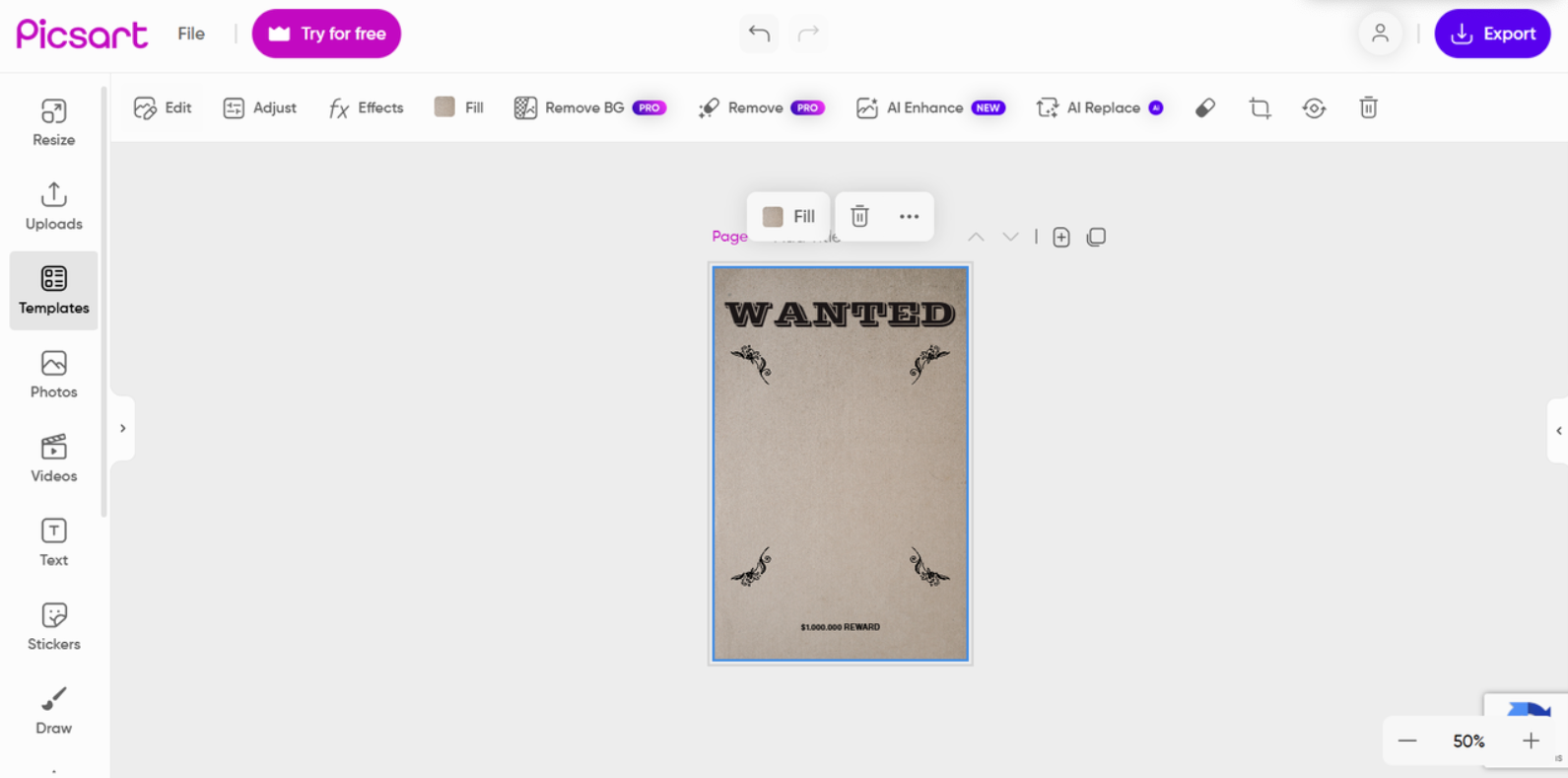Click the Page label above canvas
The height and width of the screenshot is (778, 1568).
pos(729,237)
